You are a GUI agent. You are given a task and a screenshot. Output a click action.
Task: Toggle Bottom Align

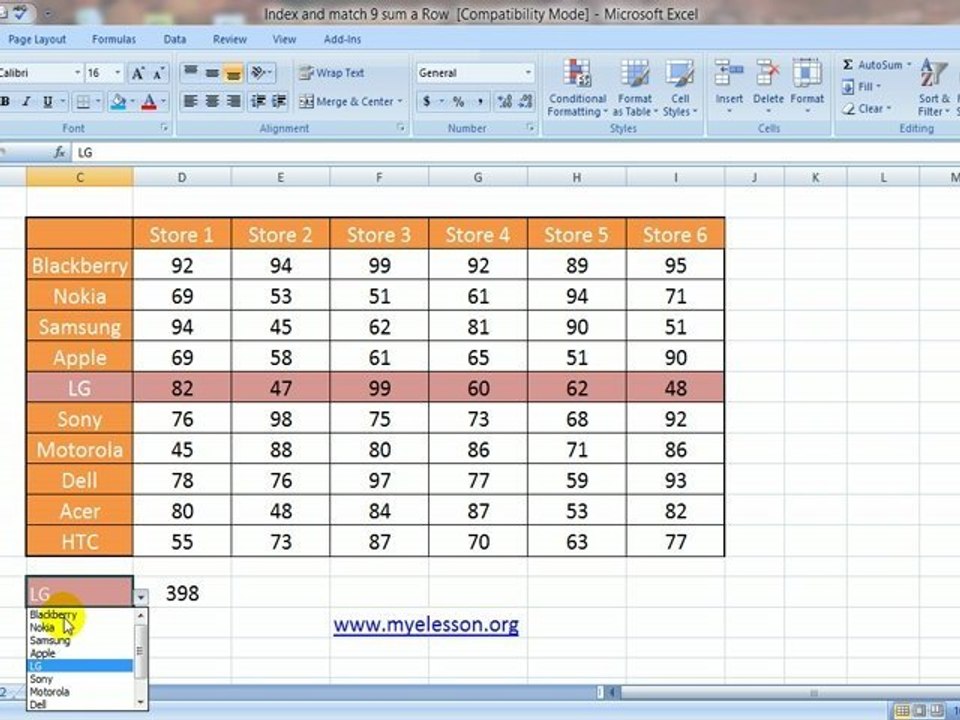233,73
